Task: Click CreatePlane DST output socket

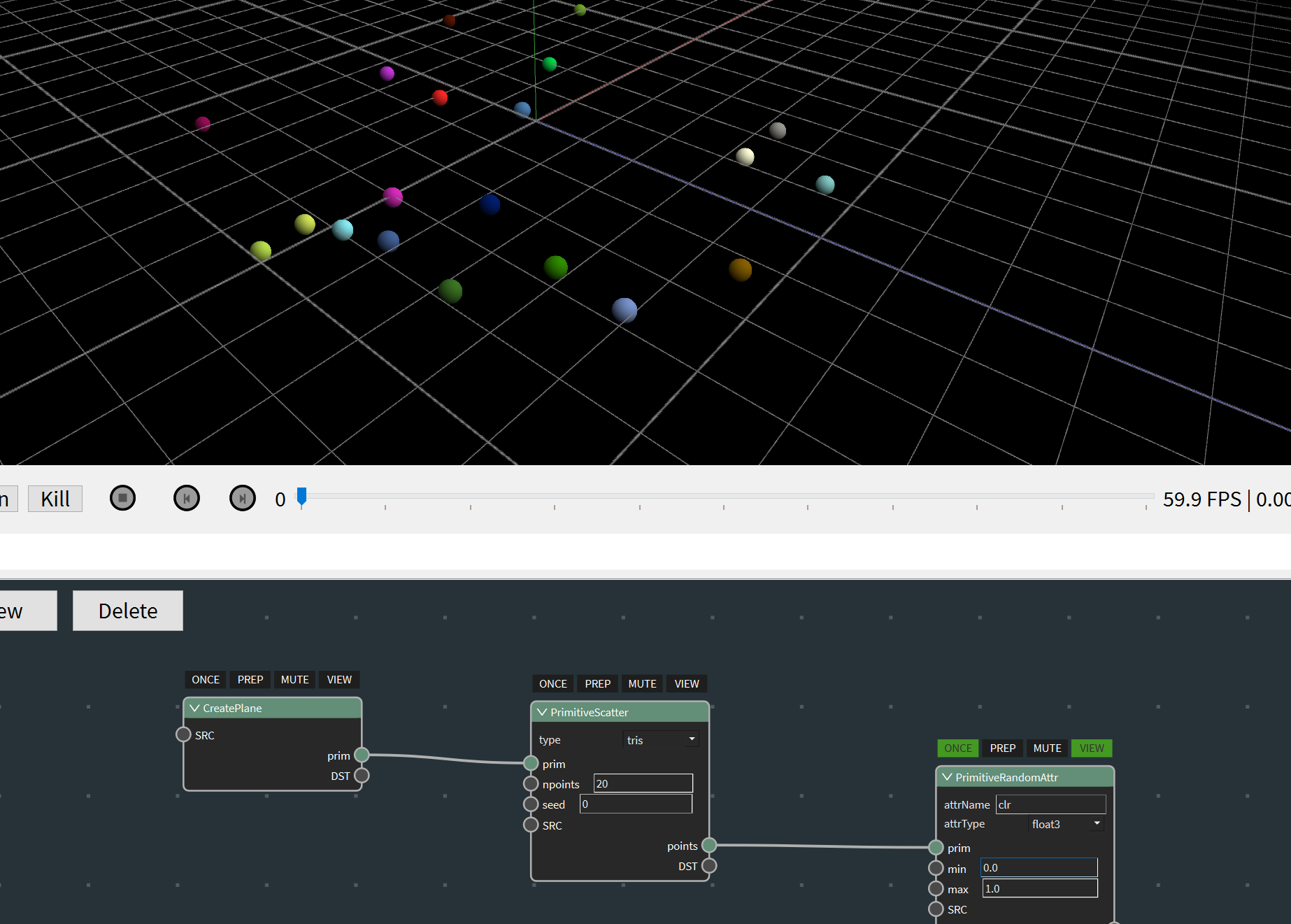Action: click(x=362, y=775)
